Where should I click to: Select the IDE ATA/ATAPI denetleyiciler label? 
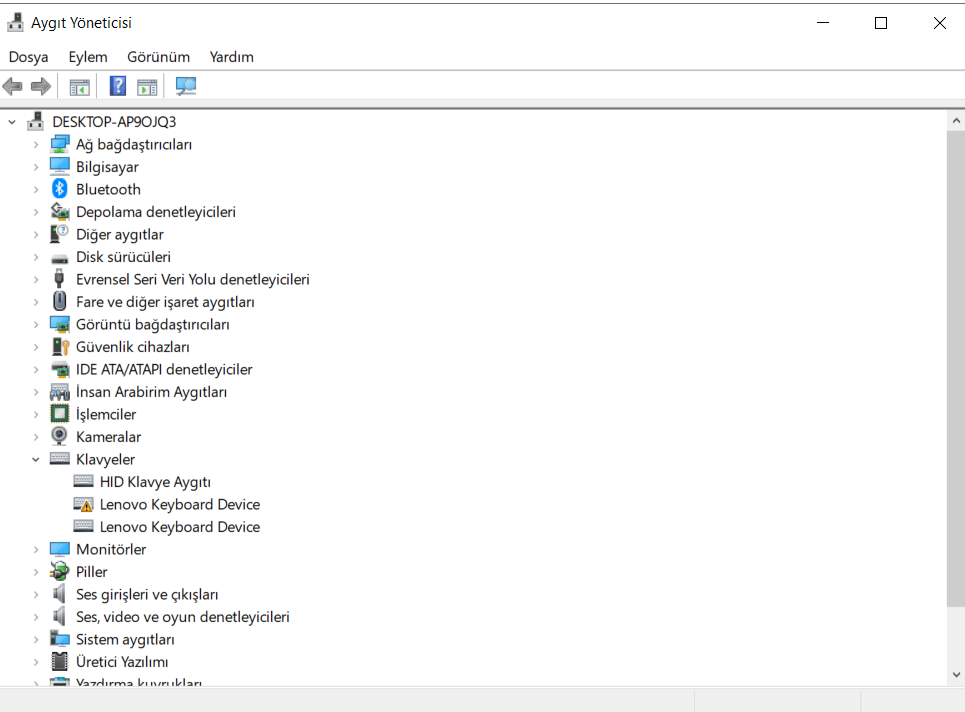pyautogui.click(x=164, y=369)
